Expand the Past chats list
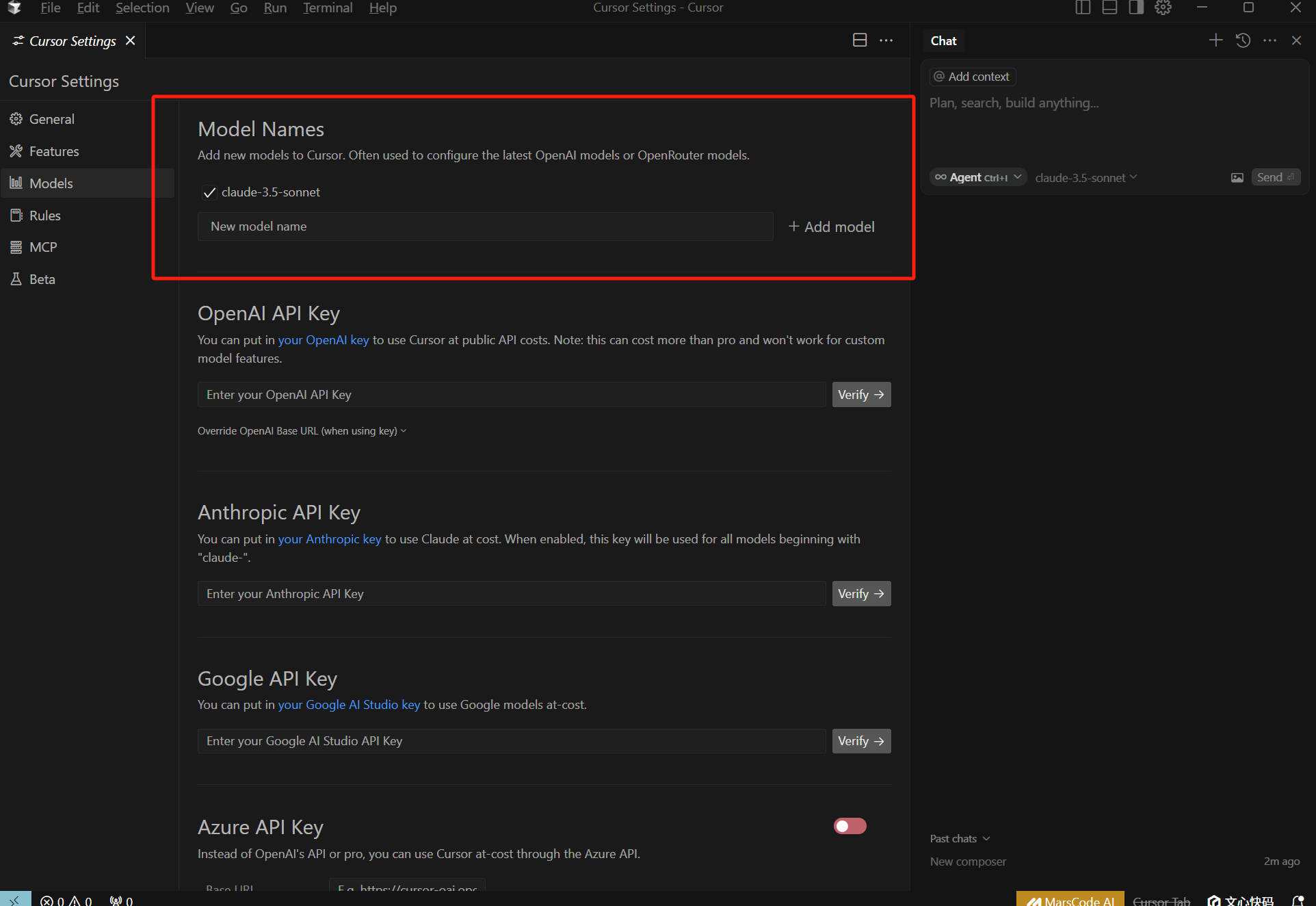The height and width of the screenshot is (906, 1316). 960,838
